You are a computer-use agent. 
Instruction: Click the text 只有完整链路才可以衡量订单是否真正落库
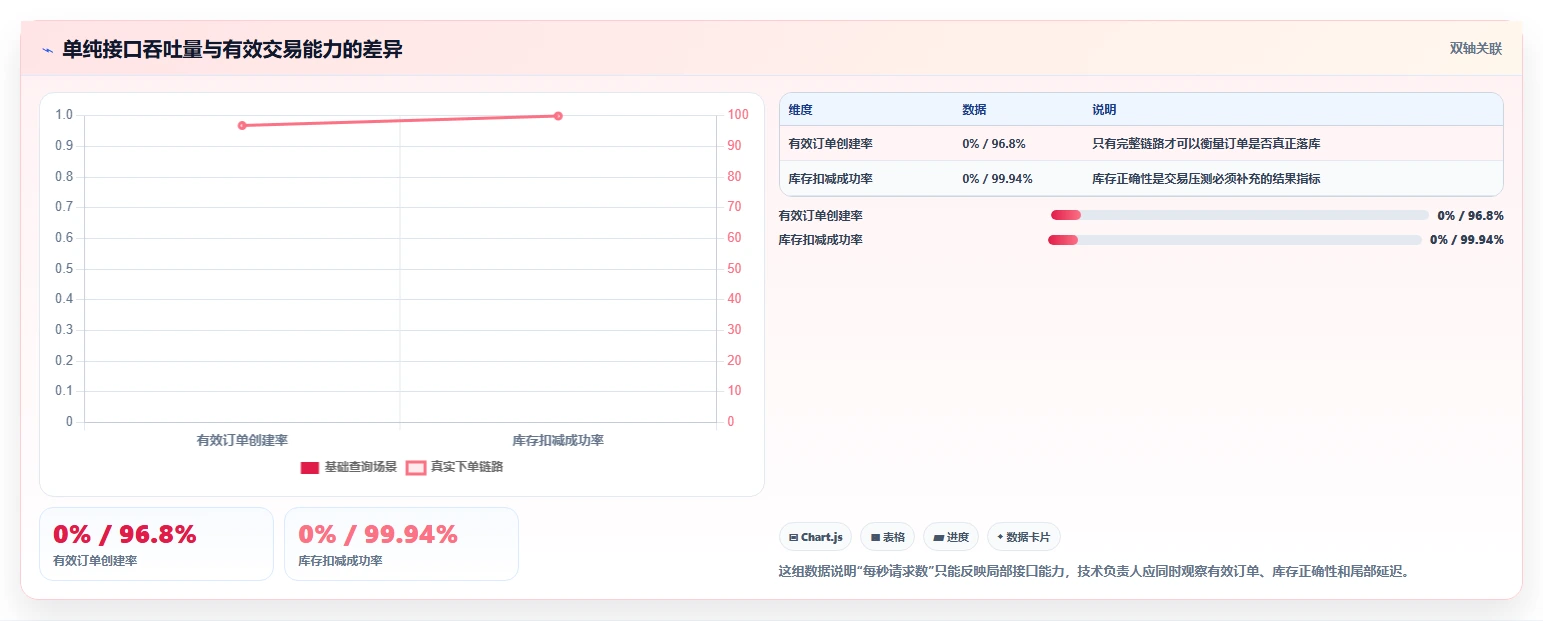point(1206,144)
